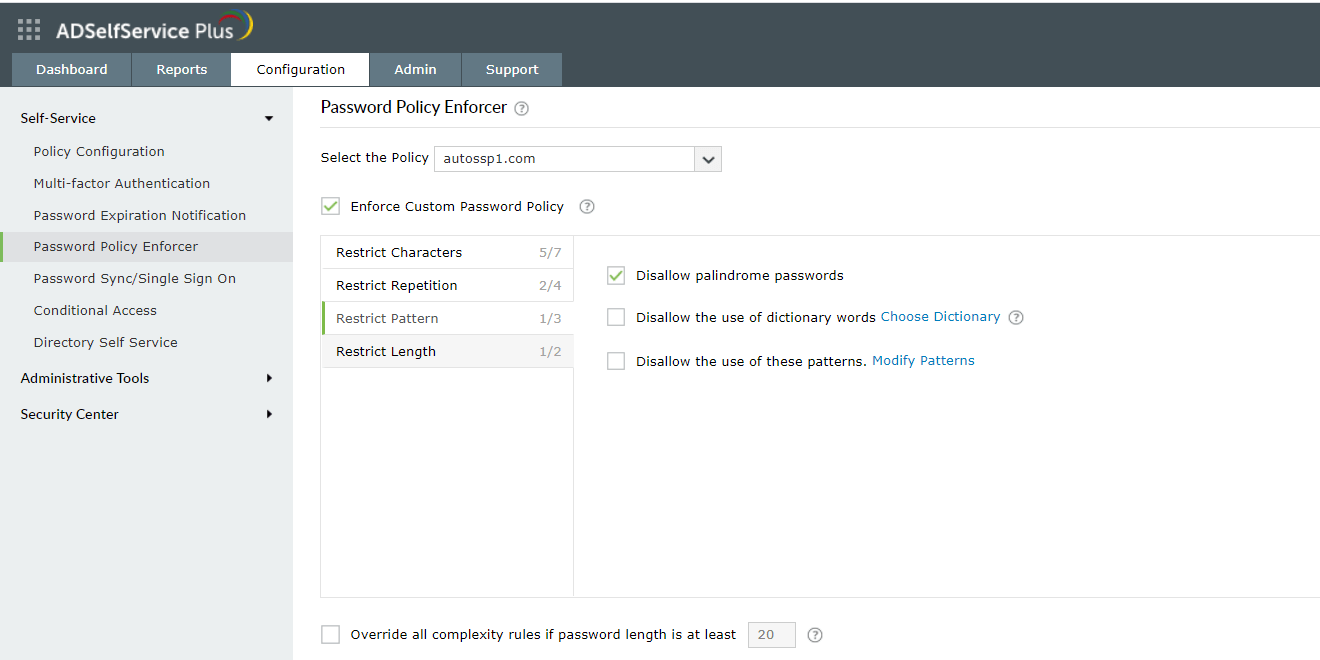Toggle Disallow palindrome passwords checkbox
The height and width of the screenshot is (660, 1320).
point(616,275)
